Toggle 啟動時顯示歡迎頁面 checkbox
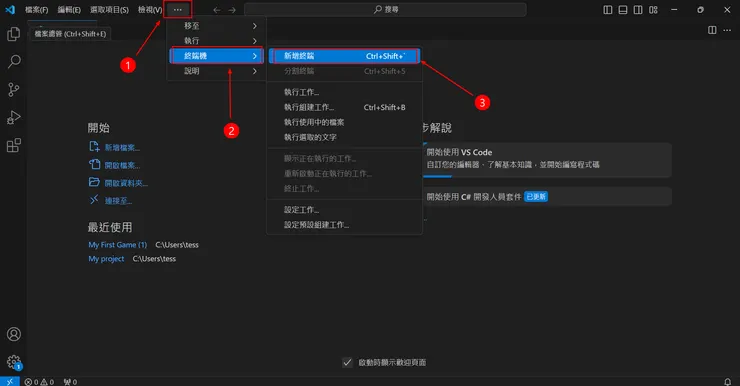 pyautogui.click(x=347, y=362)
